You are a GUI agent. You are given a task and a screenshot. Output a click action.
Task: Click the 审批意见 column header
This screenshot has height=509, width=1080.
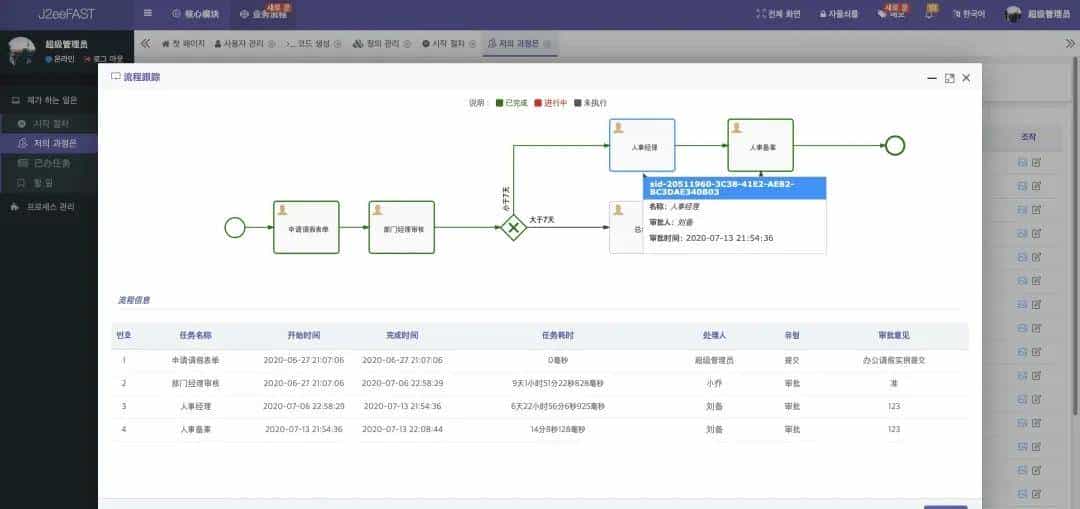click(894, 335)
